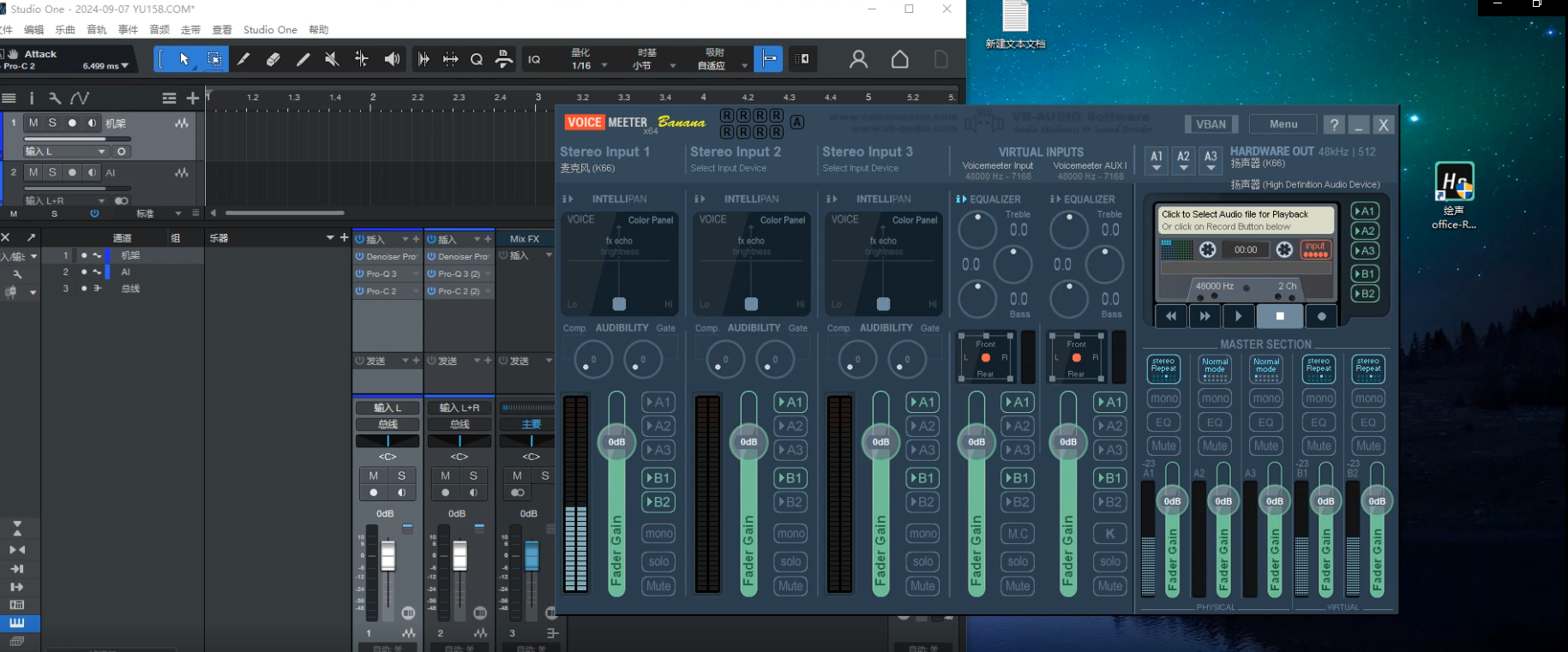Bypass Pro-Q 3 insert power button
The width and height of the screenshot is (1568, 652).
(360, 273)
